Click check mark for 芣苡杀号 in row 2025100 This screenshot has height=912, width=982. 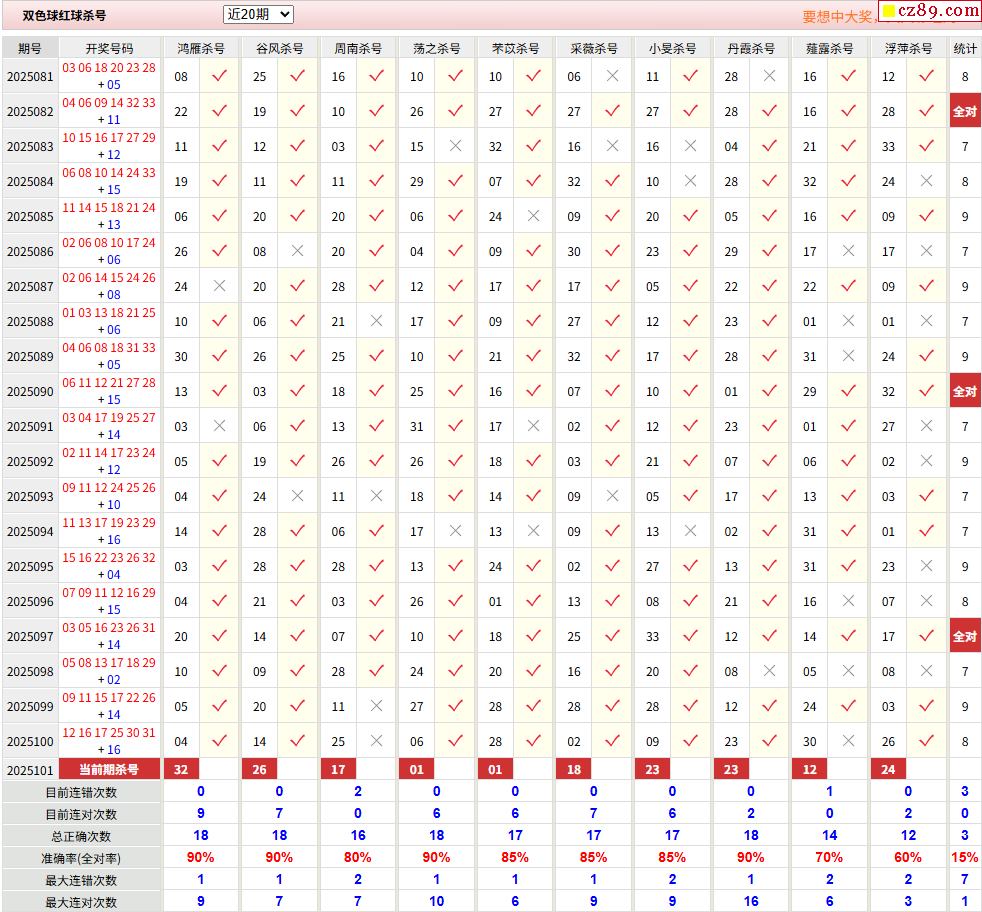tap(534, 742)
